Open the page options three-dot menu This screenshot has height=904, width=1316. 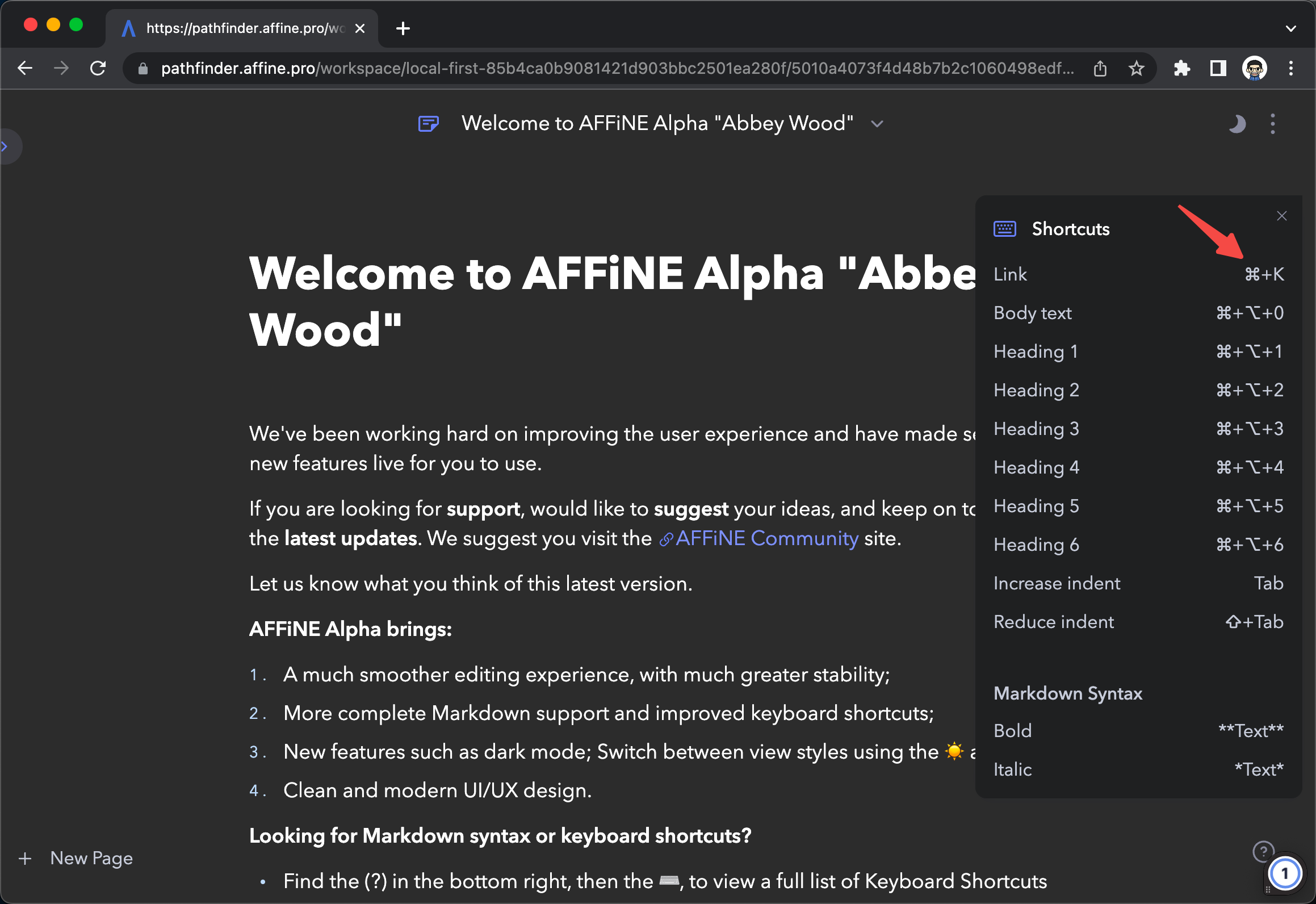click(x=1273, y=124)
